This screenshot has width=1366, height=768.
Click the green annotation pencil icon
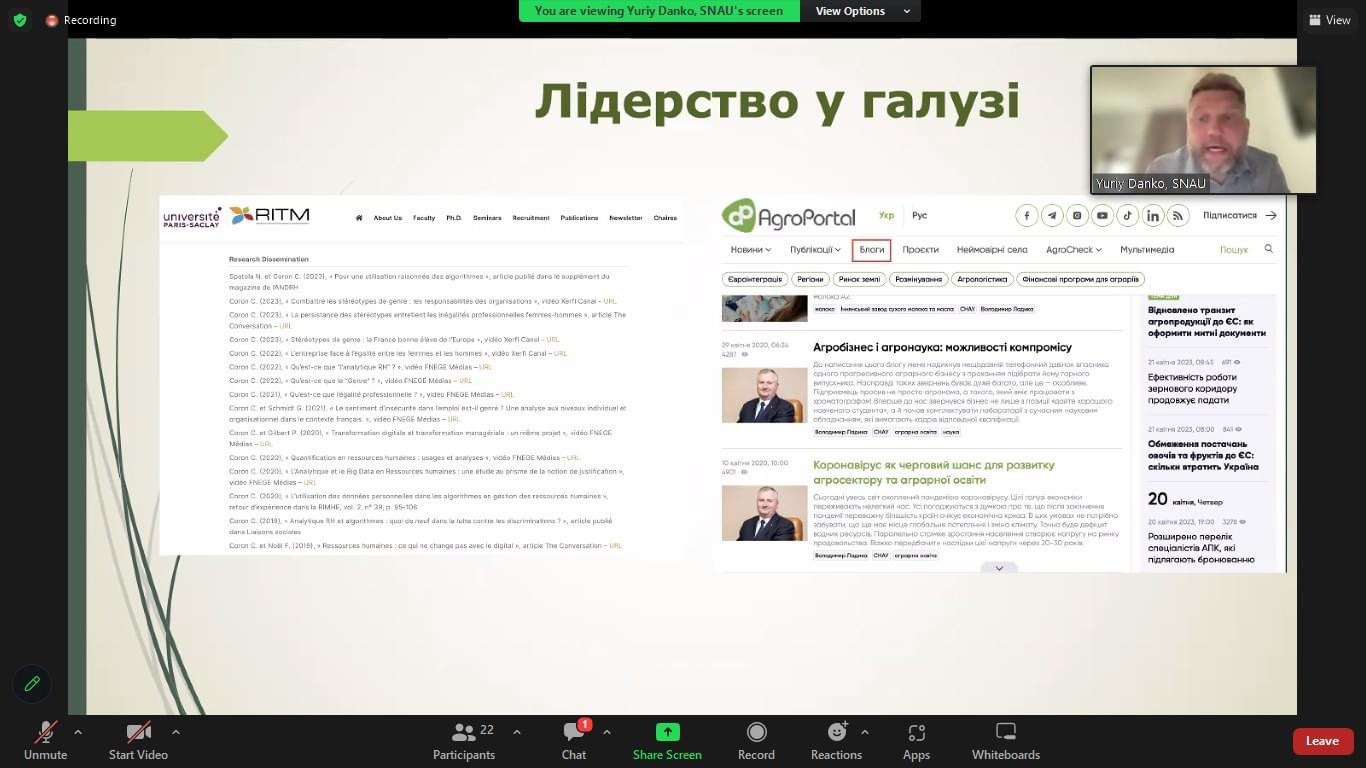coord(32,684)
